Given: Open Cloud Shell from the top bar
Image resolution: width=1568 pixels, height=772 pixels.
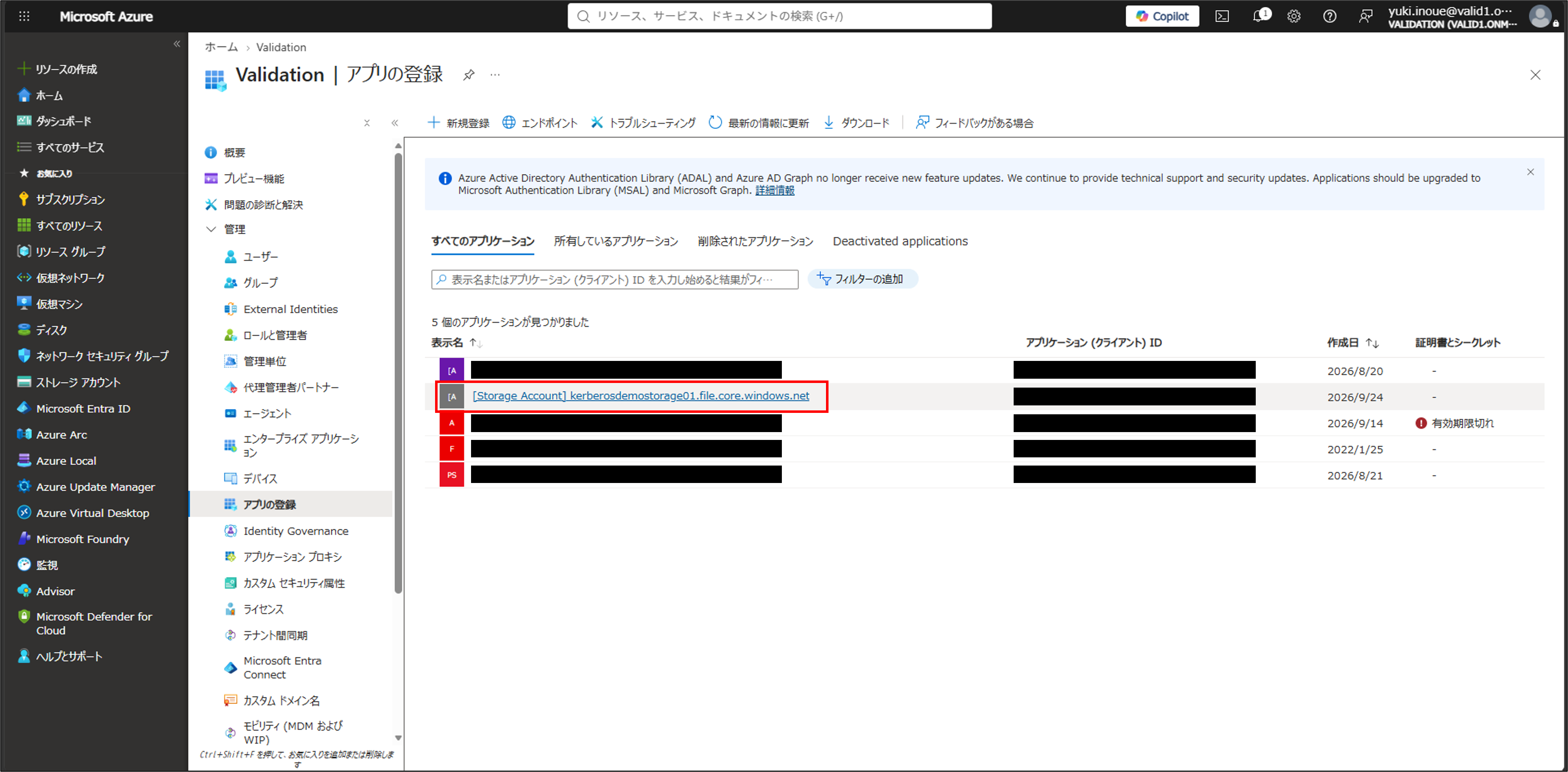Looking at the screenshot, I should pos(1222,16).
